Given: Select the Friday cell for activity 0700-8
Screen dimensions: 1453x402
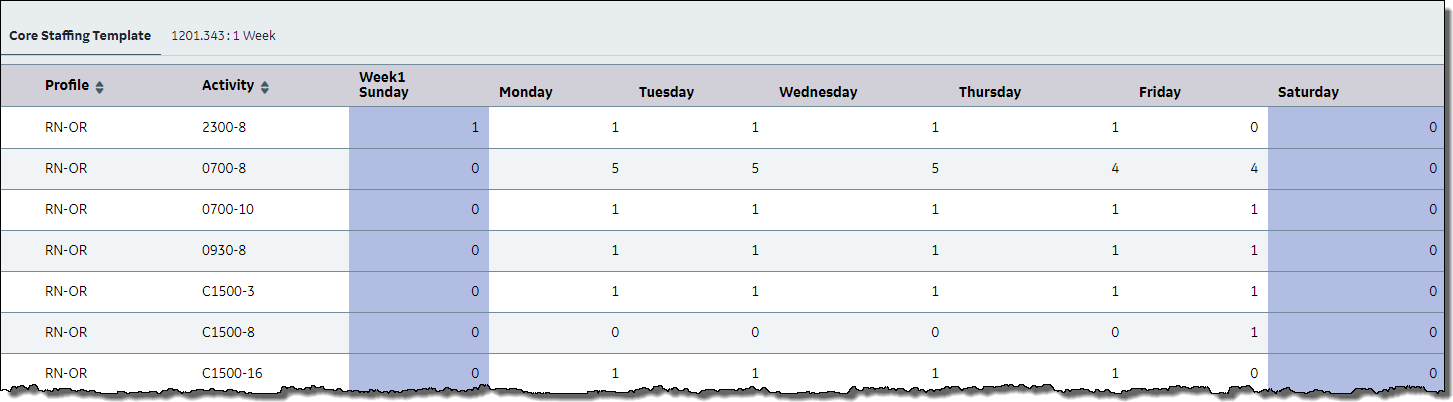Looking at the screenshot, I should click(x=1198, y=169).
